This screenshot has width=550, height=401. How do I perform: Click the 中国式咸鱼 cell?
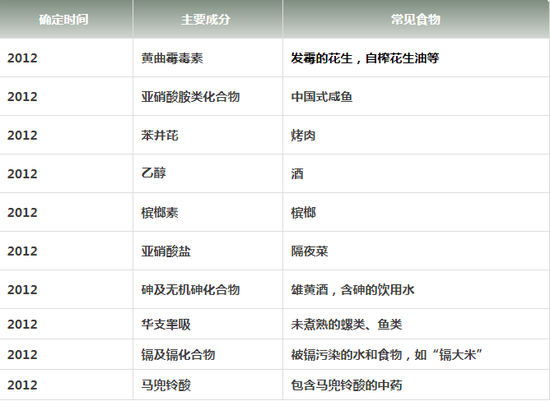416,96
